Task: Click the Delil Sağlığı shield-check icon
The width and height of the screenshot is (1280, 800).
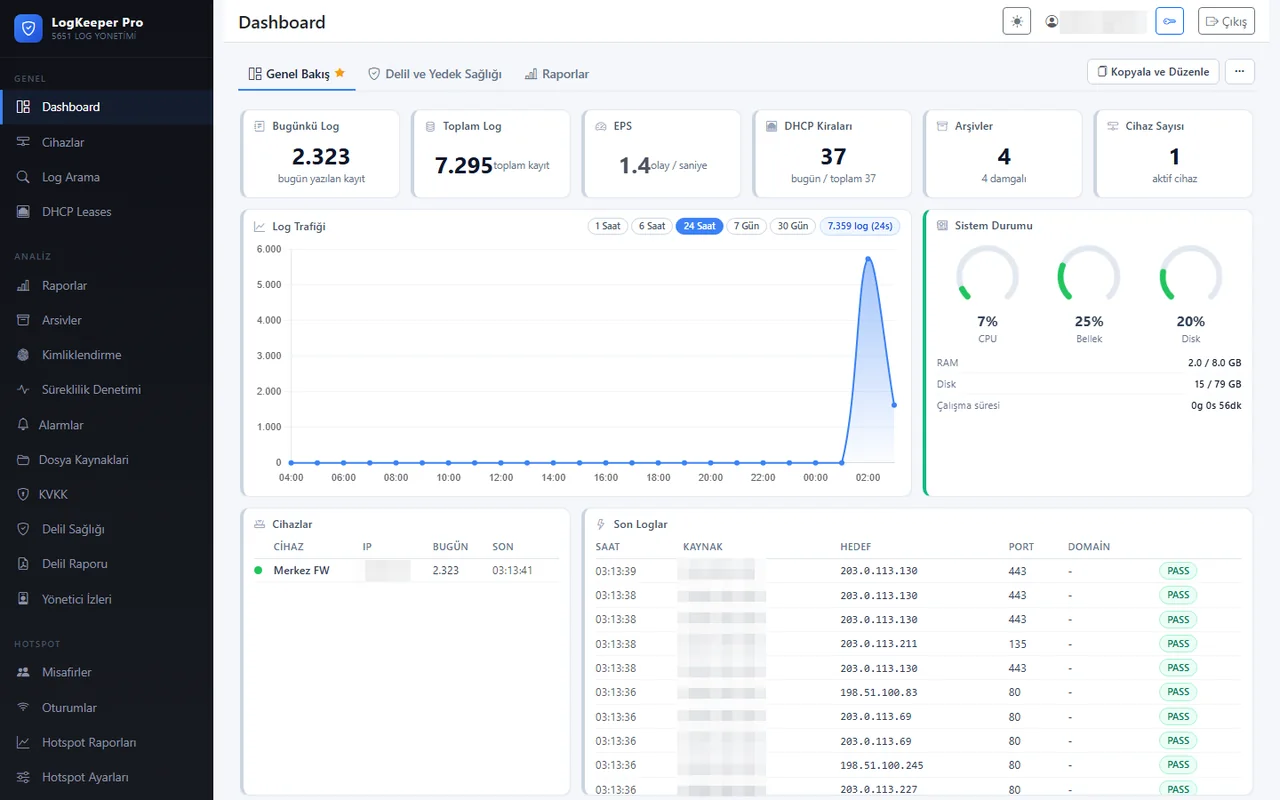Action: click(23, 529)
